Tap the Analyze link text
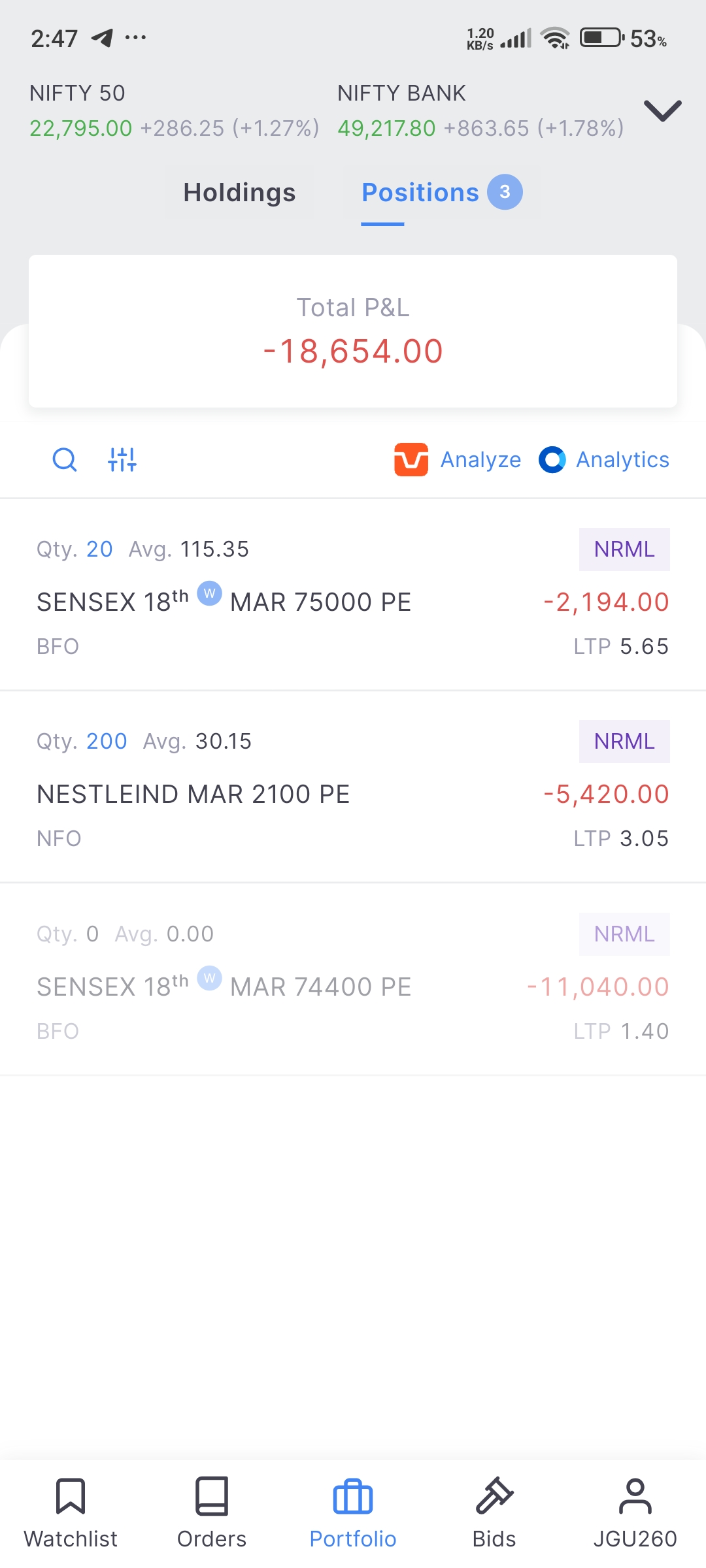Viewport: 706px width, 1568px height. pos(480,460)
